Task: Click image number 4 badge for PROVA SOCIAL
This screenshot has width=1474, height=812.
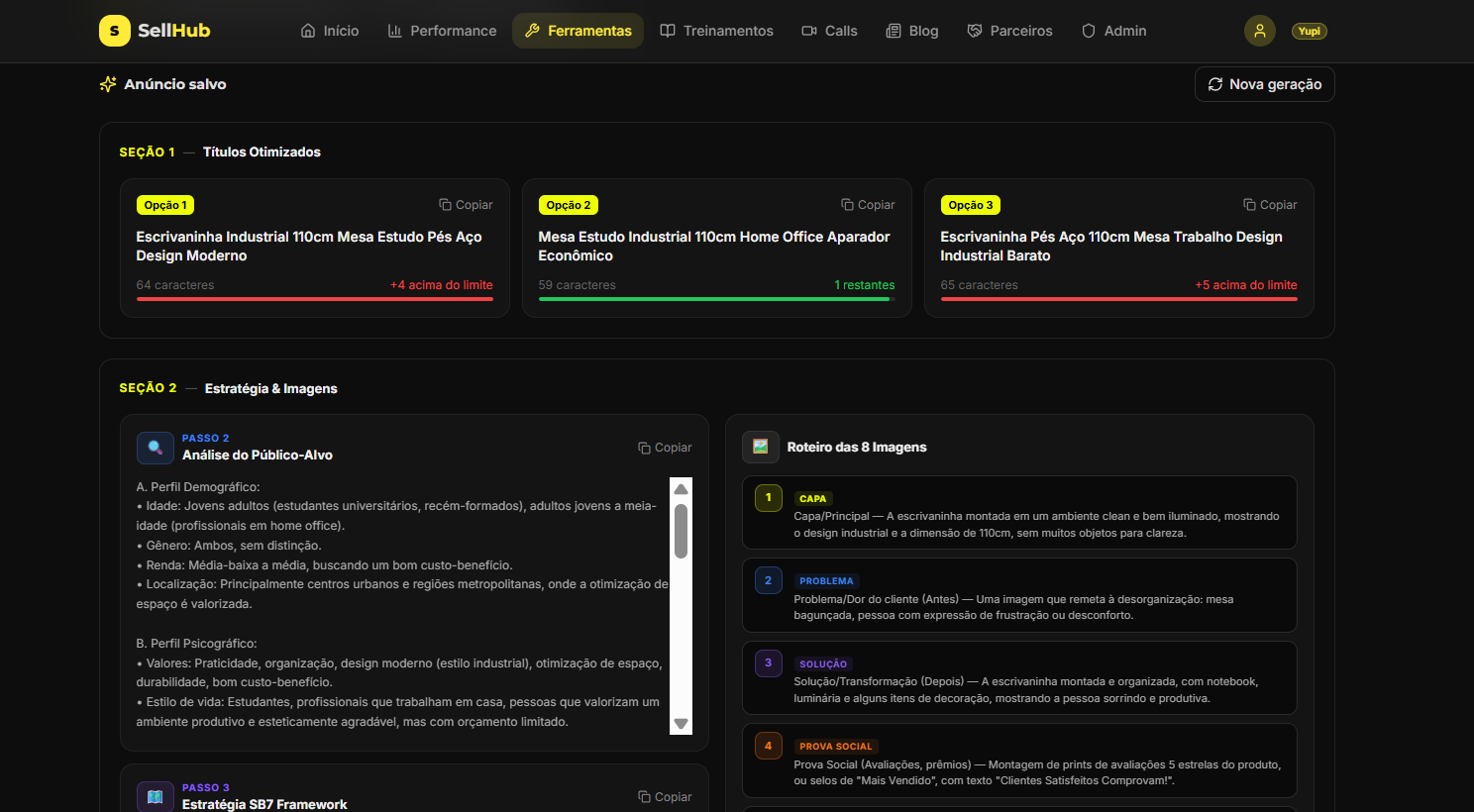Action: pyautogui.click(x=769, y=746)
